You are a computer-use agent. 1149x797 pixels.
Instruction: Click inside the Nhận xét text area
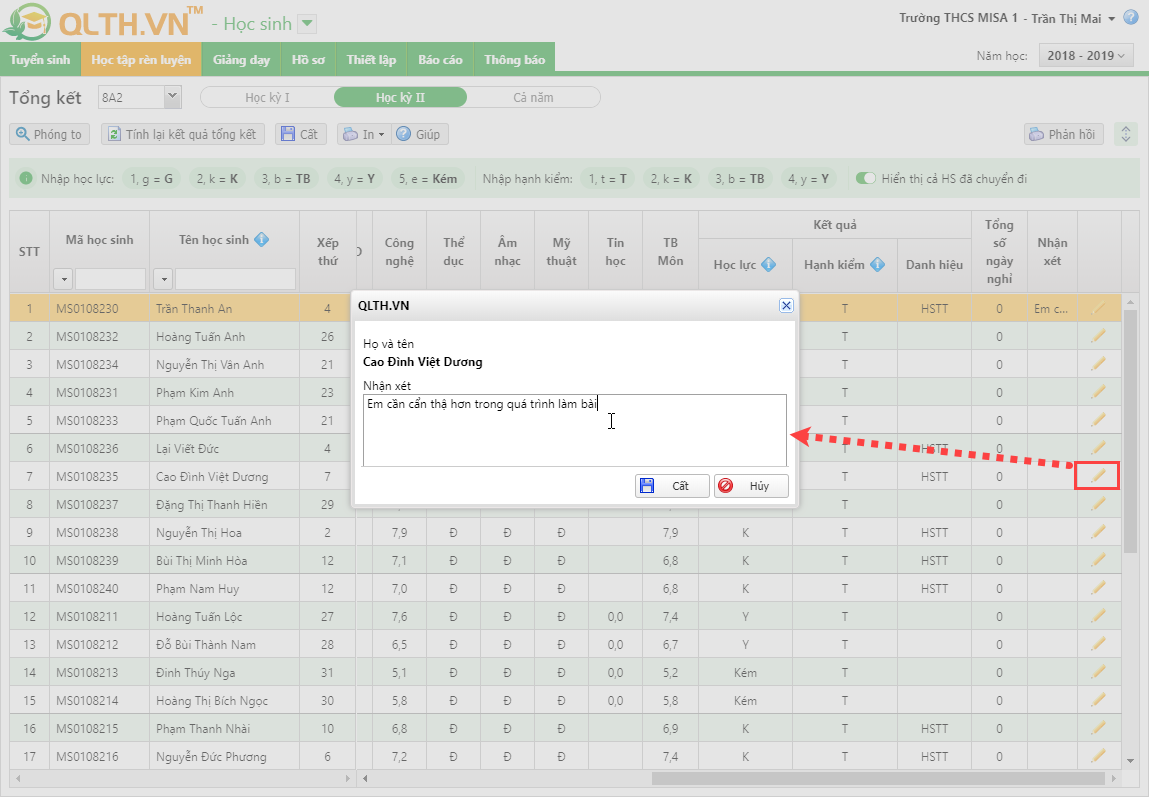(x=574, y=438)
